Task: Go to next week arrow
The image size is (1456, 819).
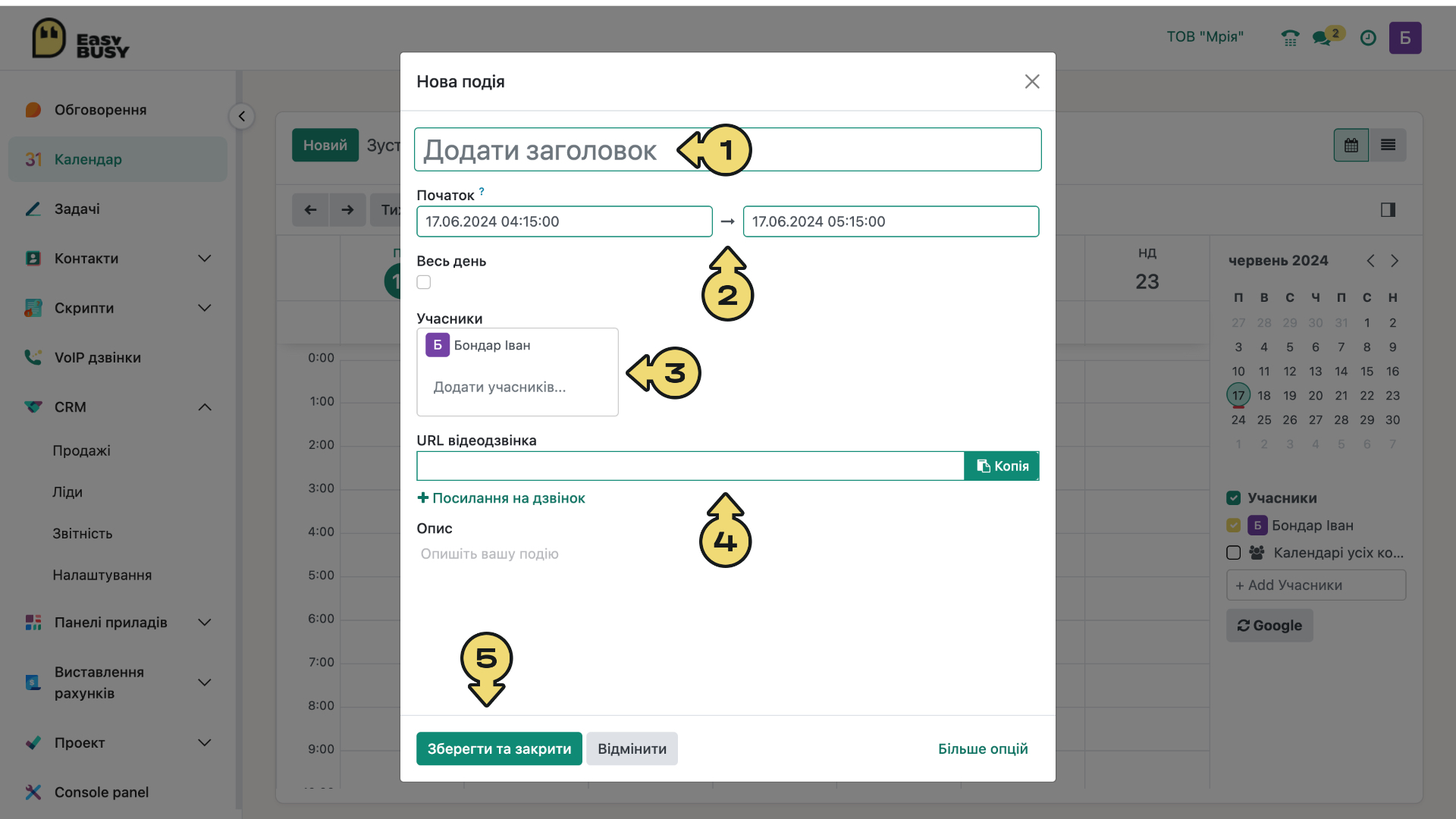Action: 347,210
